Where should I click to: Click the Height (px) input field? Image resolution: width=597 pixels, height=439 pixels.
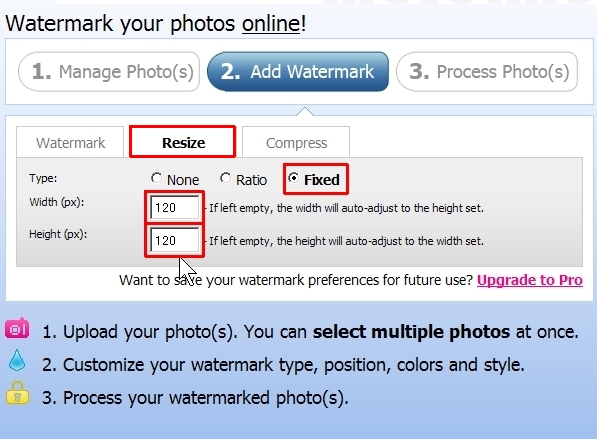pos(175,241)
